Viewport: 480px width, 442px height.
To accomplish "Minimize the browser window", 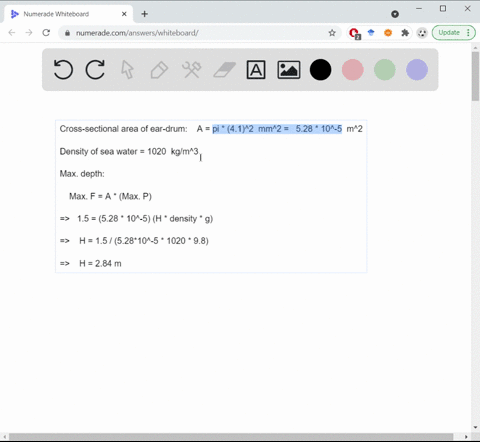I will (x=419, y=9).
